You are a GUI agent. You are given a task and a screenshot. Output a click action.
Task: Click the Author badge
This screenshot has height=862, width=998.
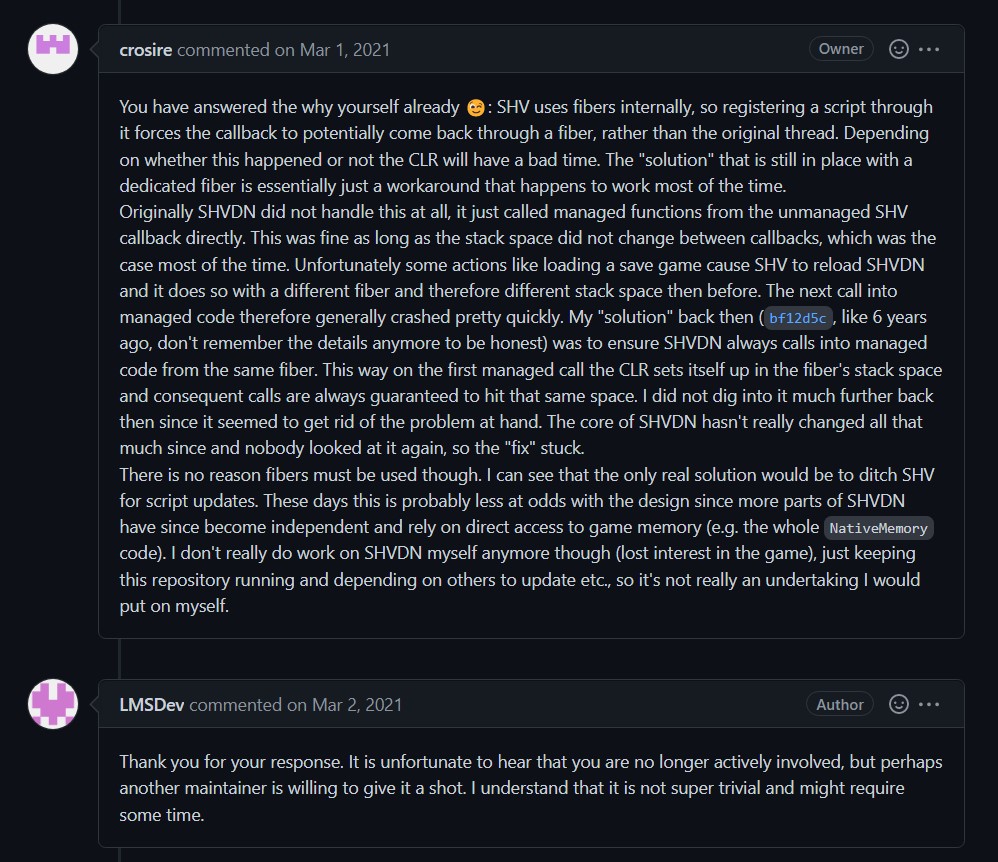[840, 704]
